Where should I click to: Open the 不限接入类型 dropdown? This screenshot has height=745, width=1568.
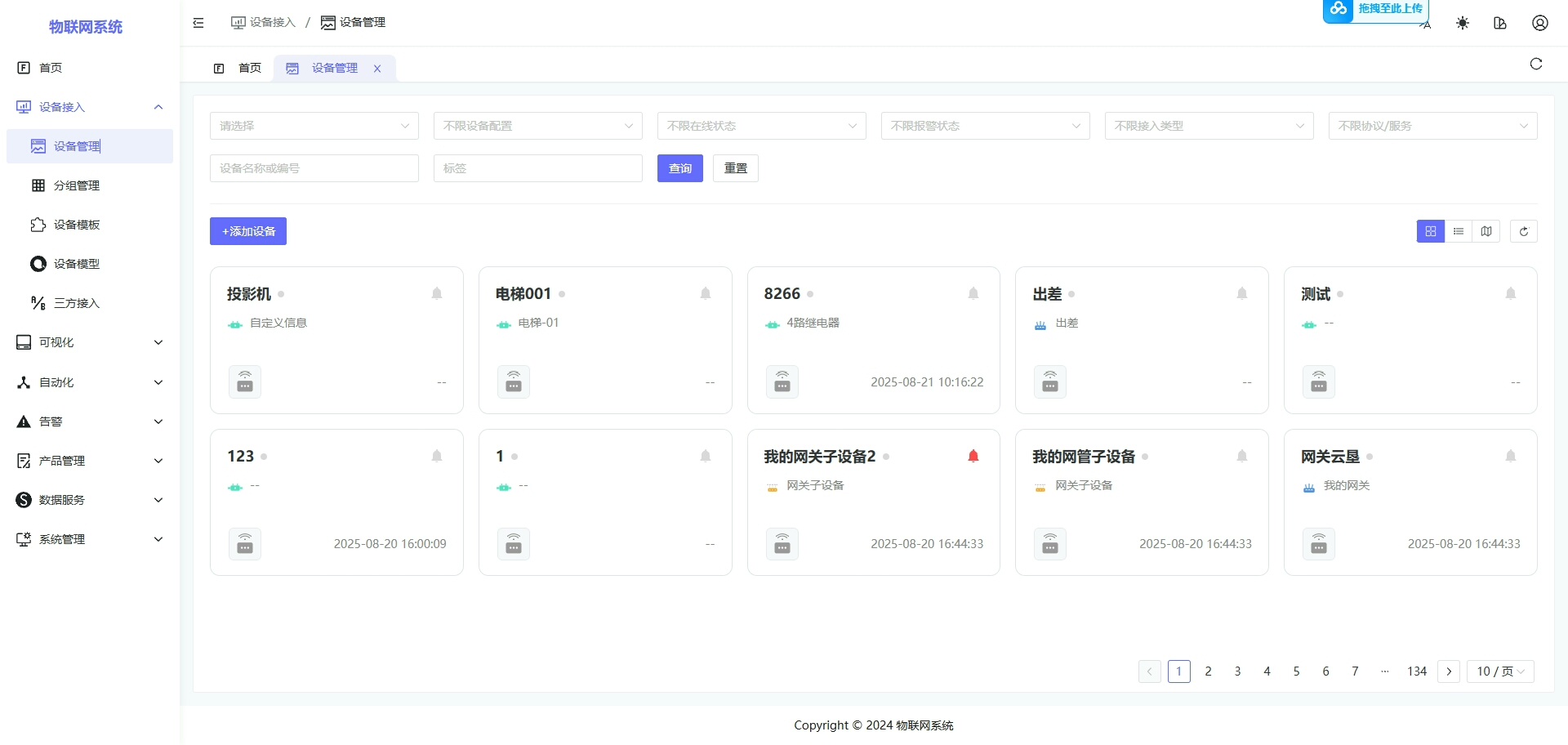pos(1209,126)
